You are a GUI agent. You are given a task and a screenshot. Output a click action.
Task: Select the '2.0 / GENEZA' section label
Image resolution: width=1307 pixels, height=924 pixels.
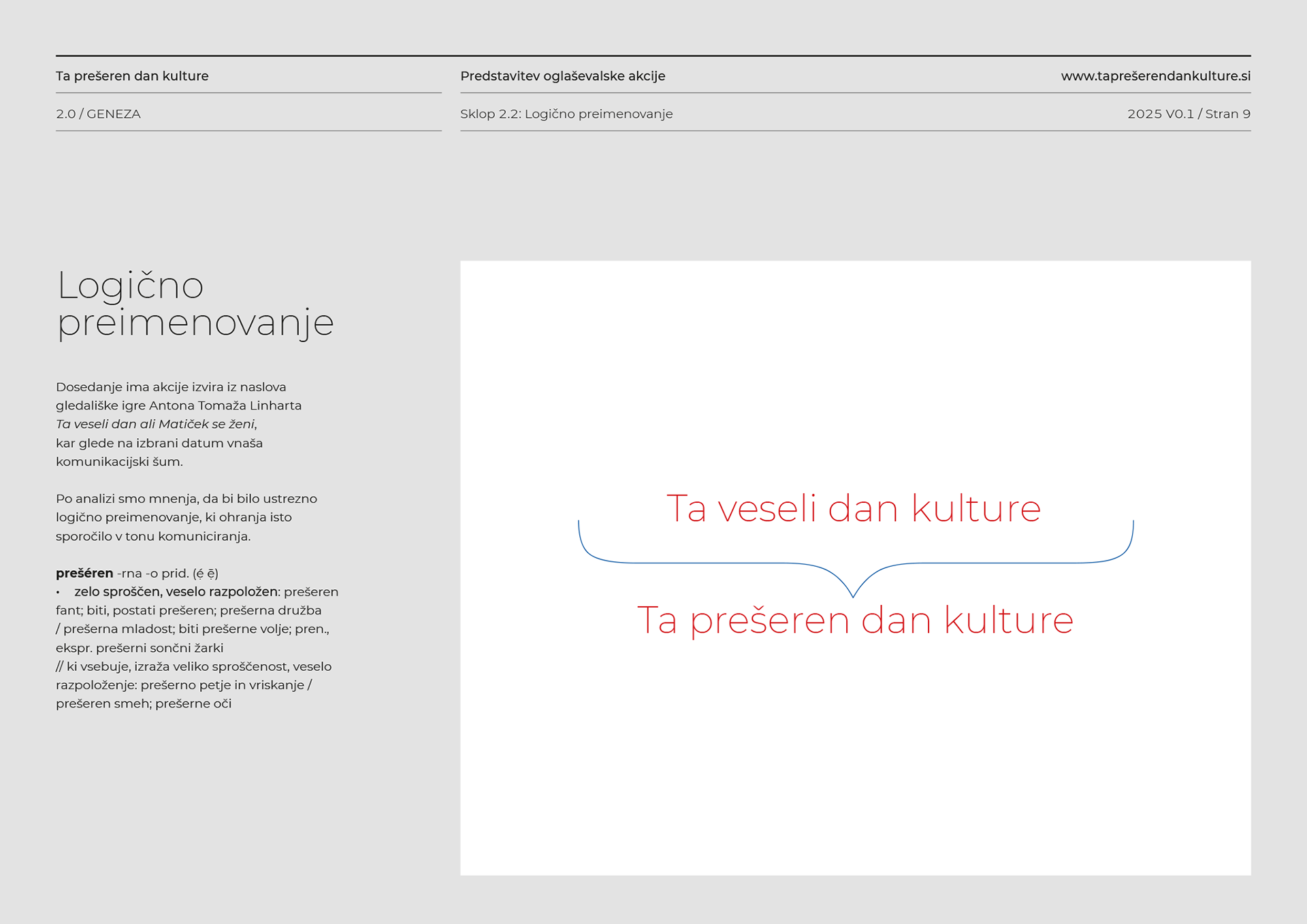coord(98,114)
